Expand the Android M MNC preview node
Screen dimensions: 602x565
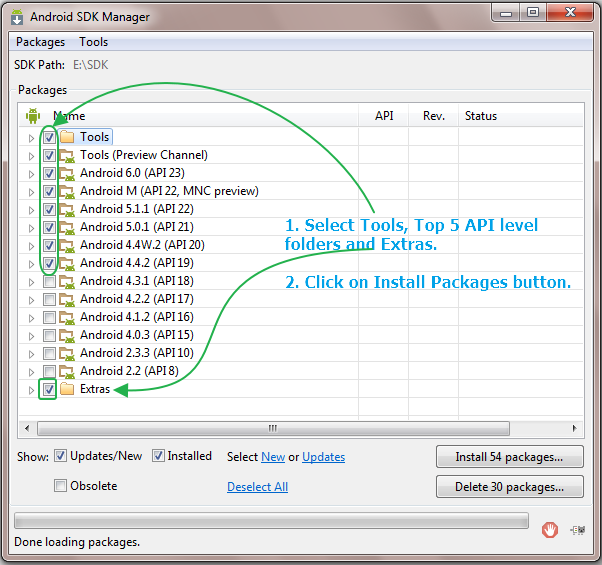(31, 192)
